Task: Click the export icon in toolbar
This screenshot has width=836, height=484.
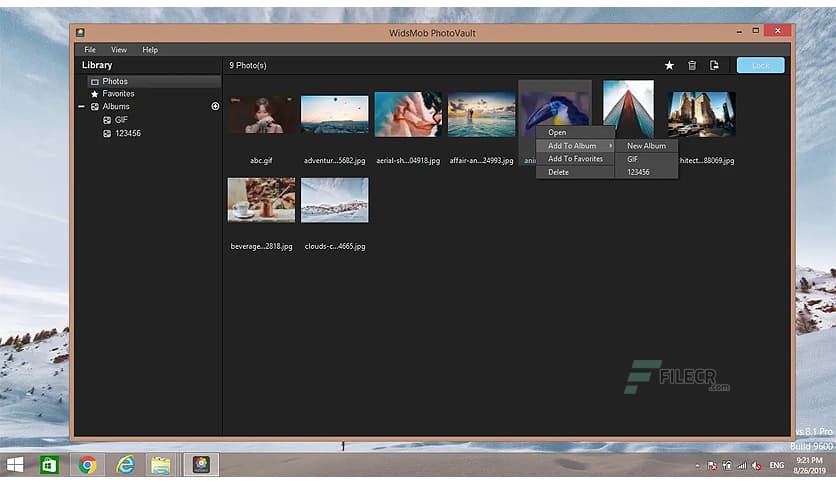Action: pos(714,65)
